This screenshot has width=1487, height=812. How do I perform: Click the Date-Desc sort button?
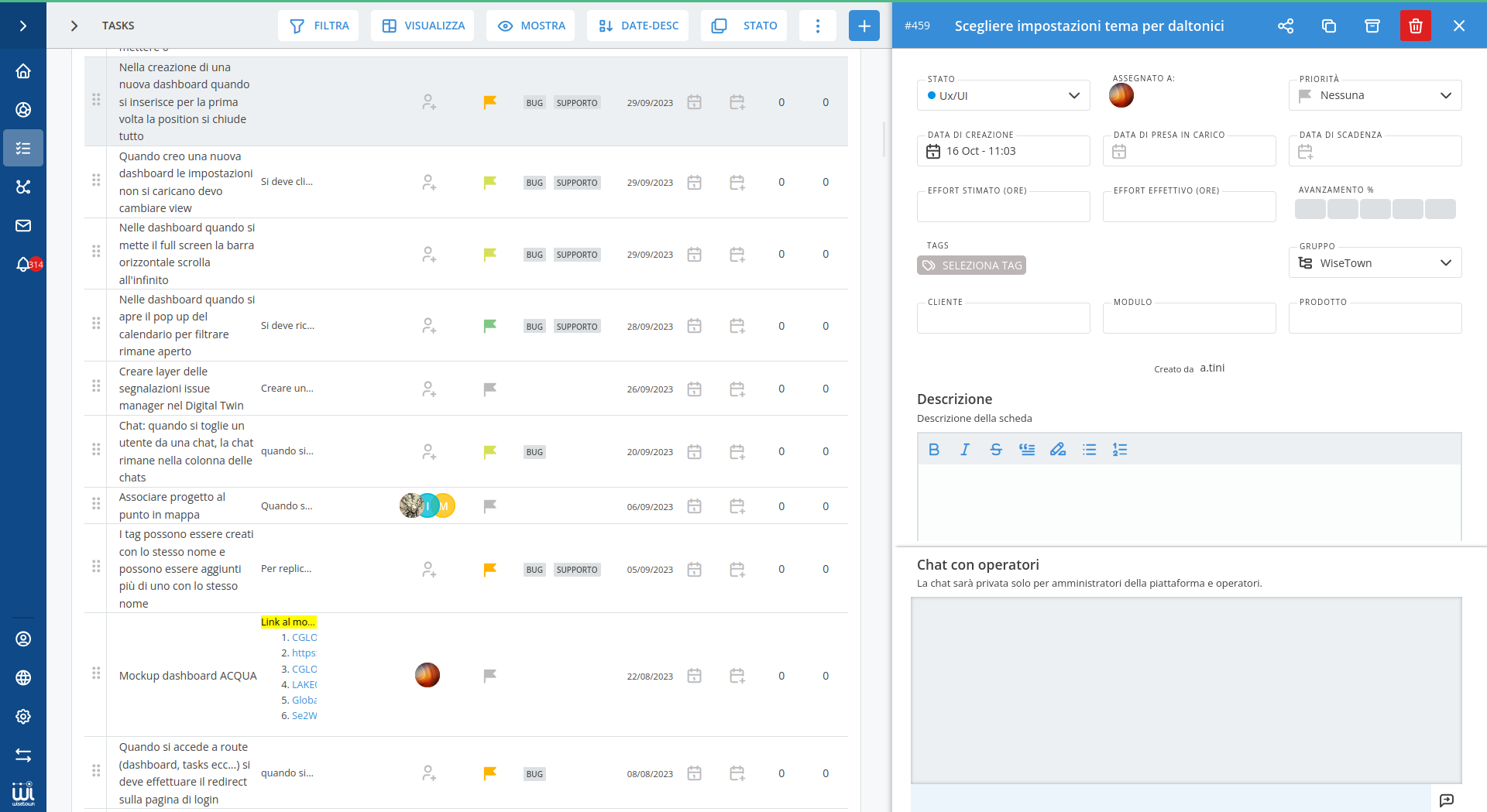pos(638,26)
